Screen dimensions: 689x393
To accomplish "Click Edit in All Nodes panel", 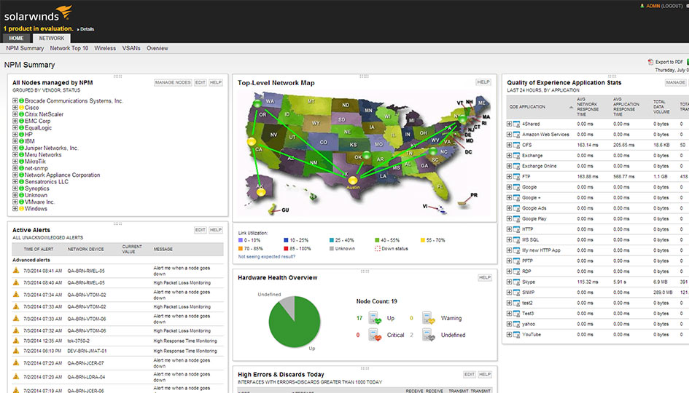I will click(200, 83).
